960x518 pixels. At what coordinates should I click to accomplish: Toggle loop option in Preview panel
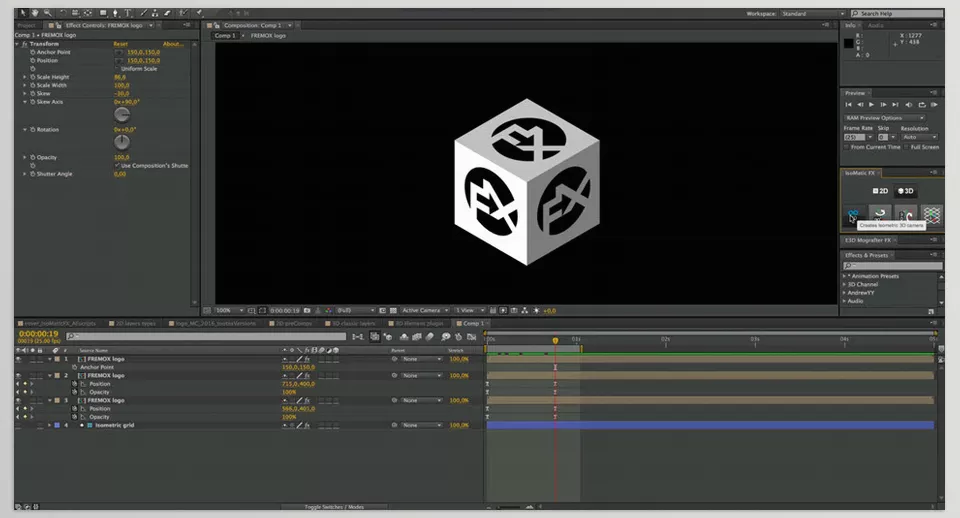click(x=922, y=105)
